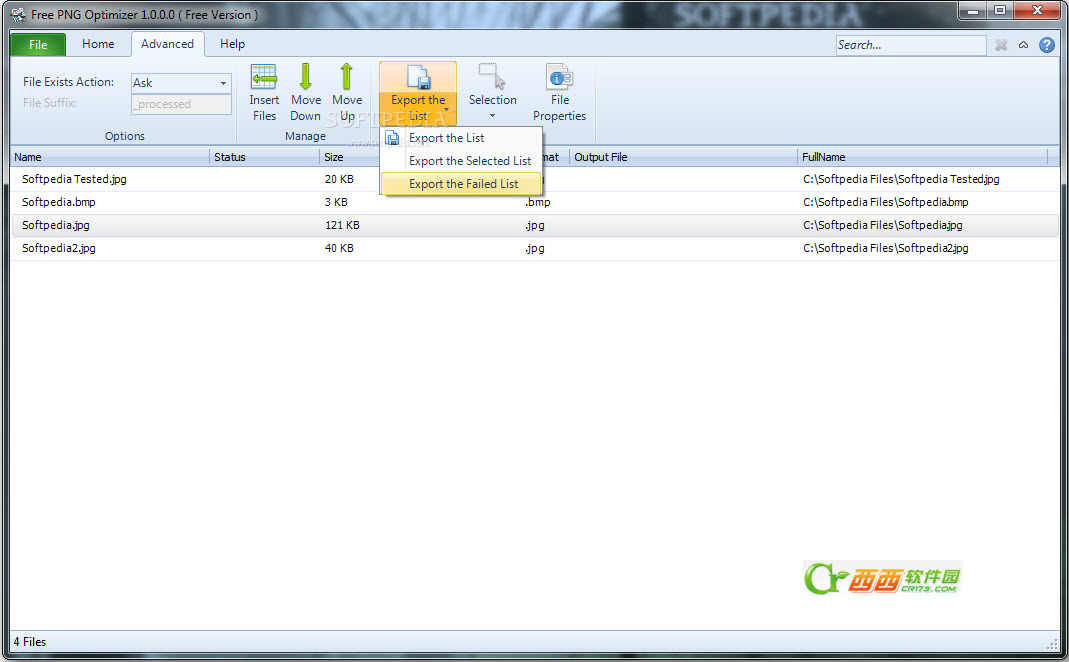This screenshot has width=1069, height=662.
Task: Select the Softpedia Tested.jpg row
Action: pyautogui.click(x=535, y=179)
